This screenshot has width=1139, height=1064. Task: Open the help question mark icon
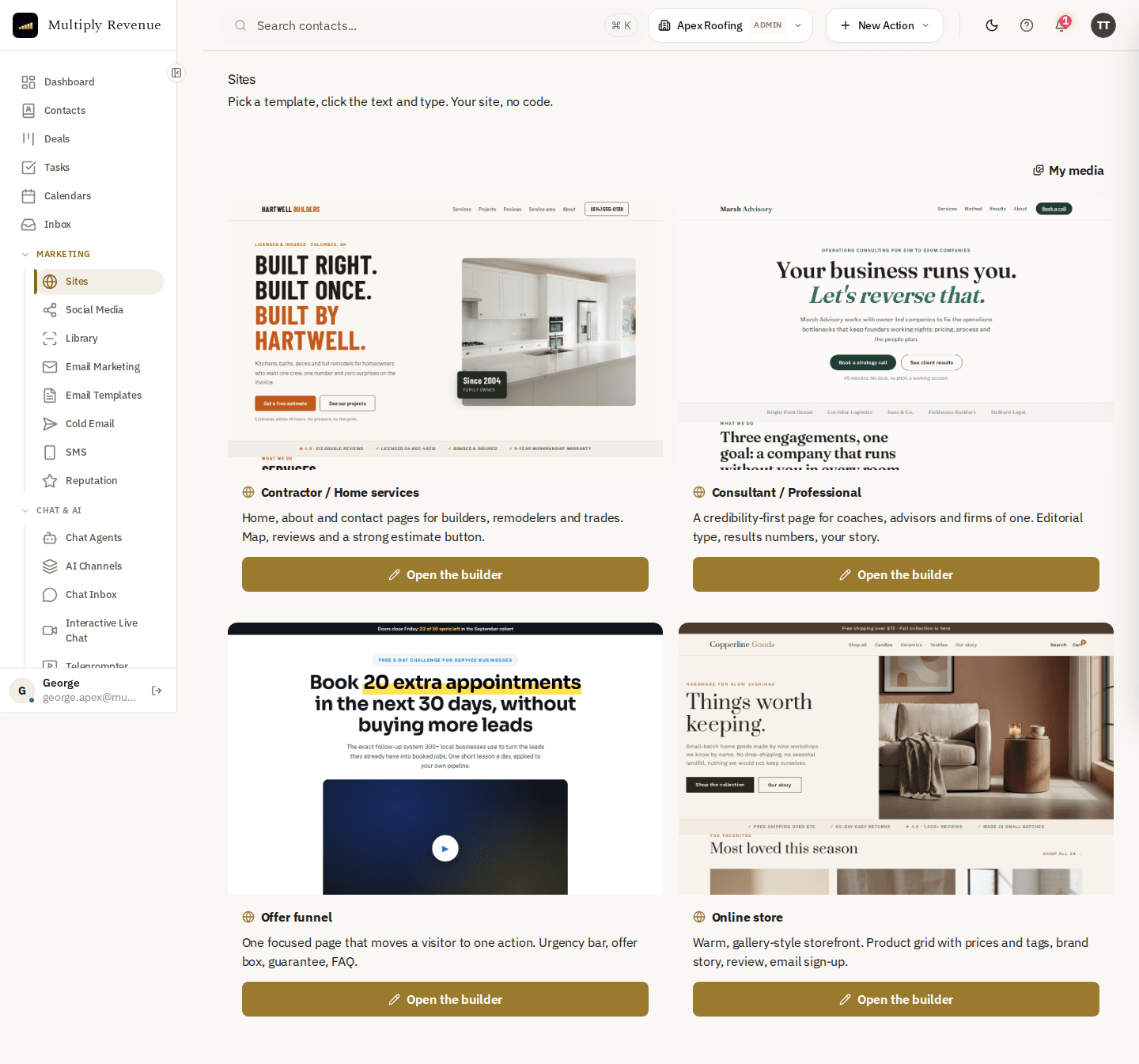coord(1027,25)
